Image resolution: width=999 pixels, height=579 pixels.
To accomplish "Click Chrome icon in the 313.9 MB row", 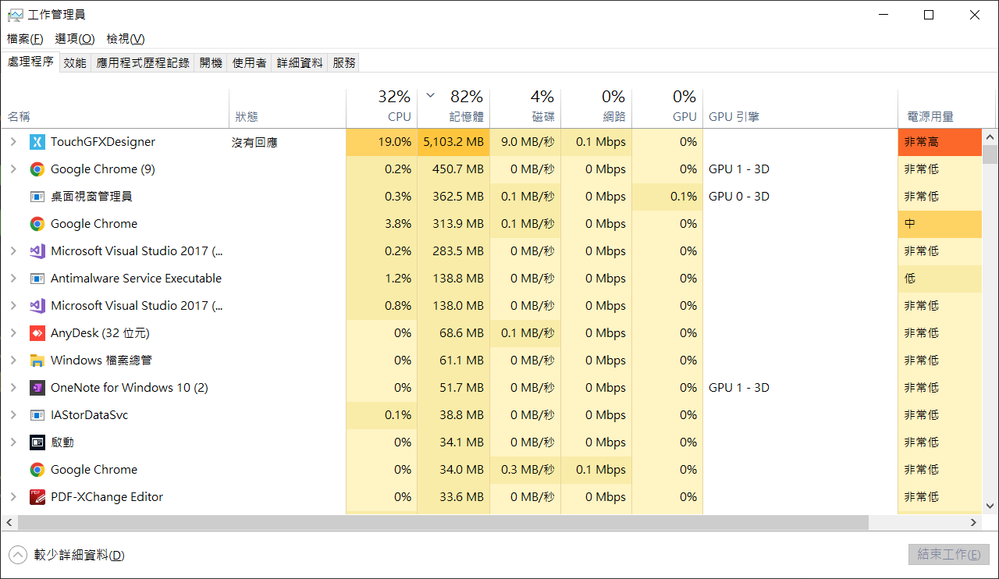I will 37,224.
